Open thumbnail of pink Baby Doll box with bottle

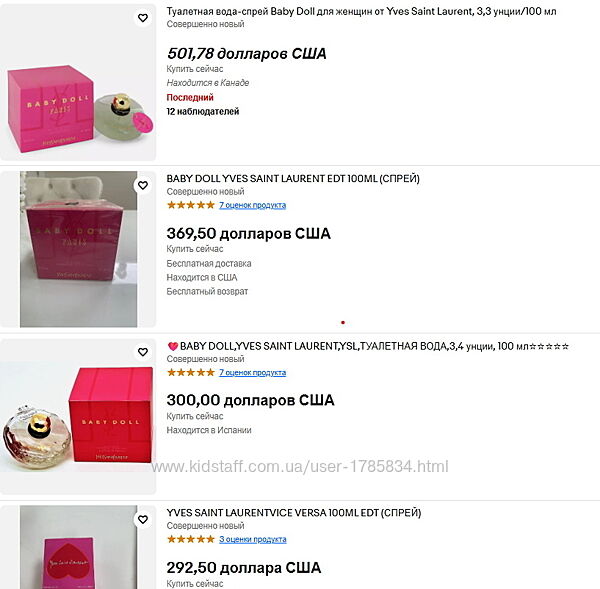pyautogui.click(x=78, y=82)
